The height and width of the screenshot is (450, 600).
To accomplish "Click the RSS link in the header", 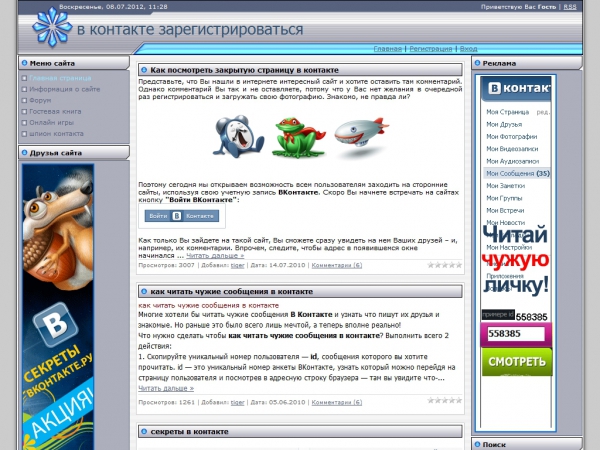I will 570,7.
